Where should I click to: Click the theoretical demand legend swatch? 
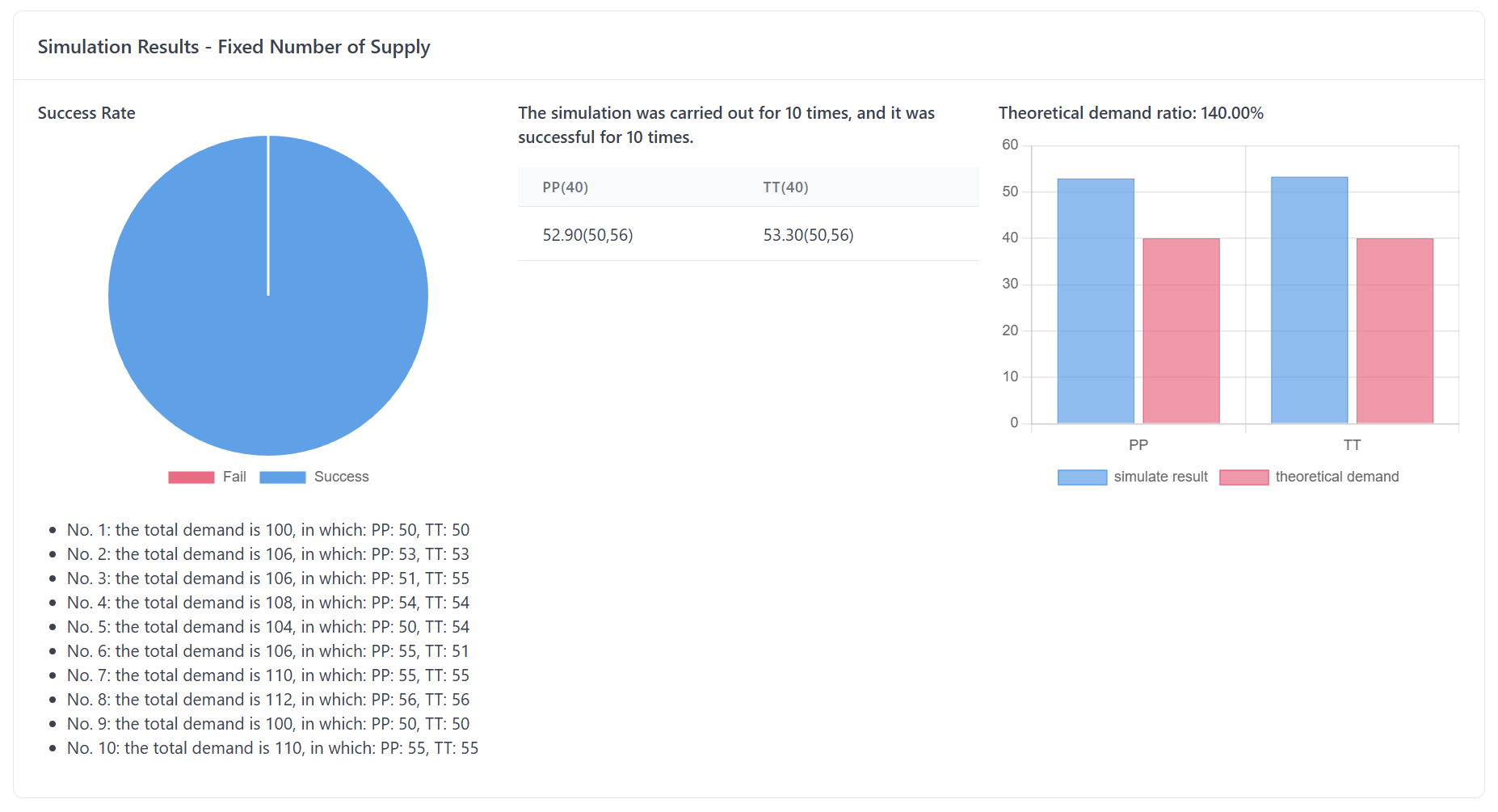point(1243,478)
